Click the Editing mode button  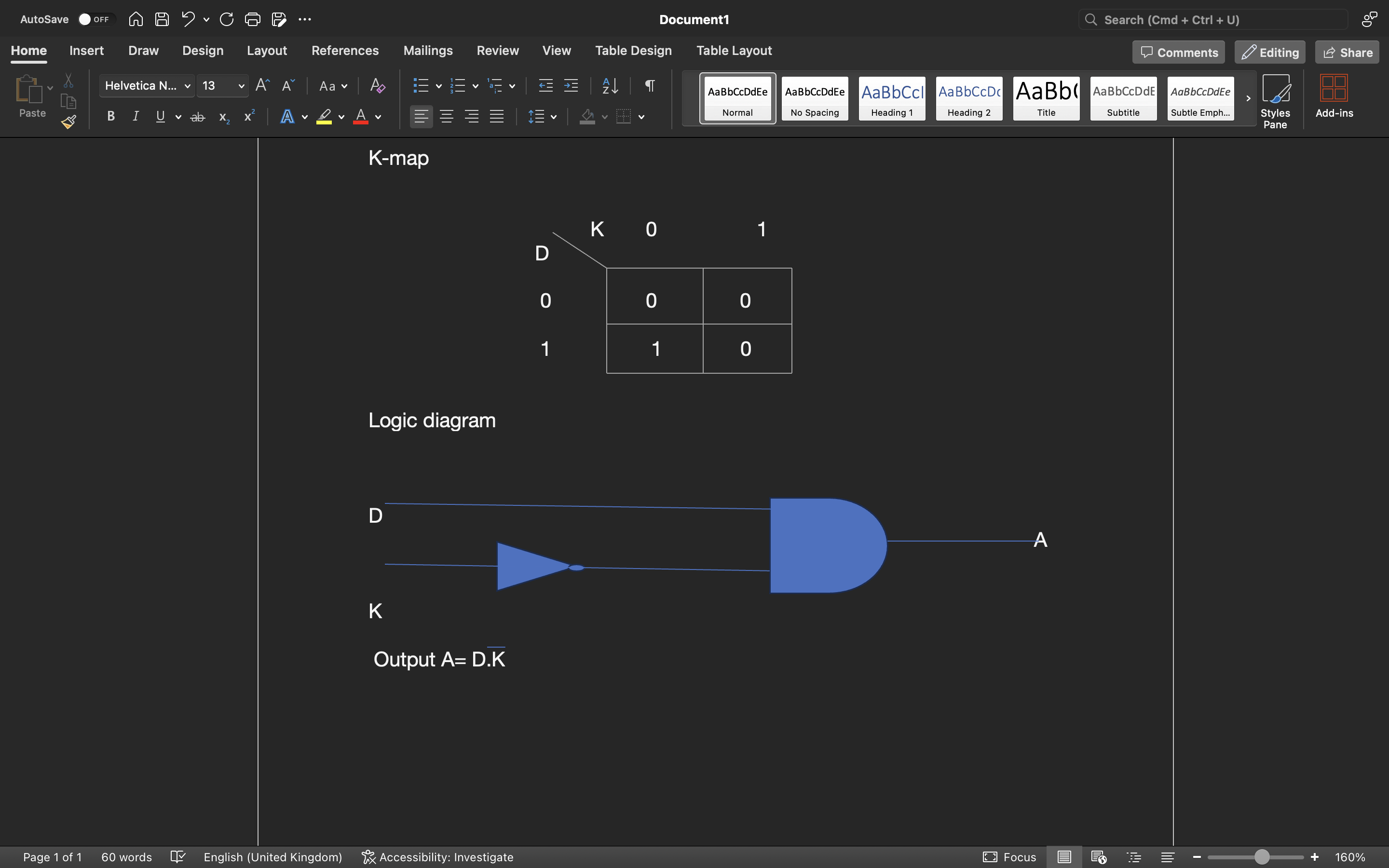(1269, 52)
